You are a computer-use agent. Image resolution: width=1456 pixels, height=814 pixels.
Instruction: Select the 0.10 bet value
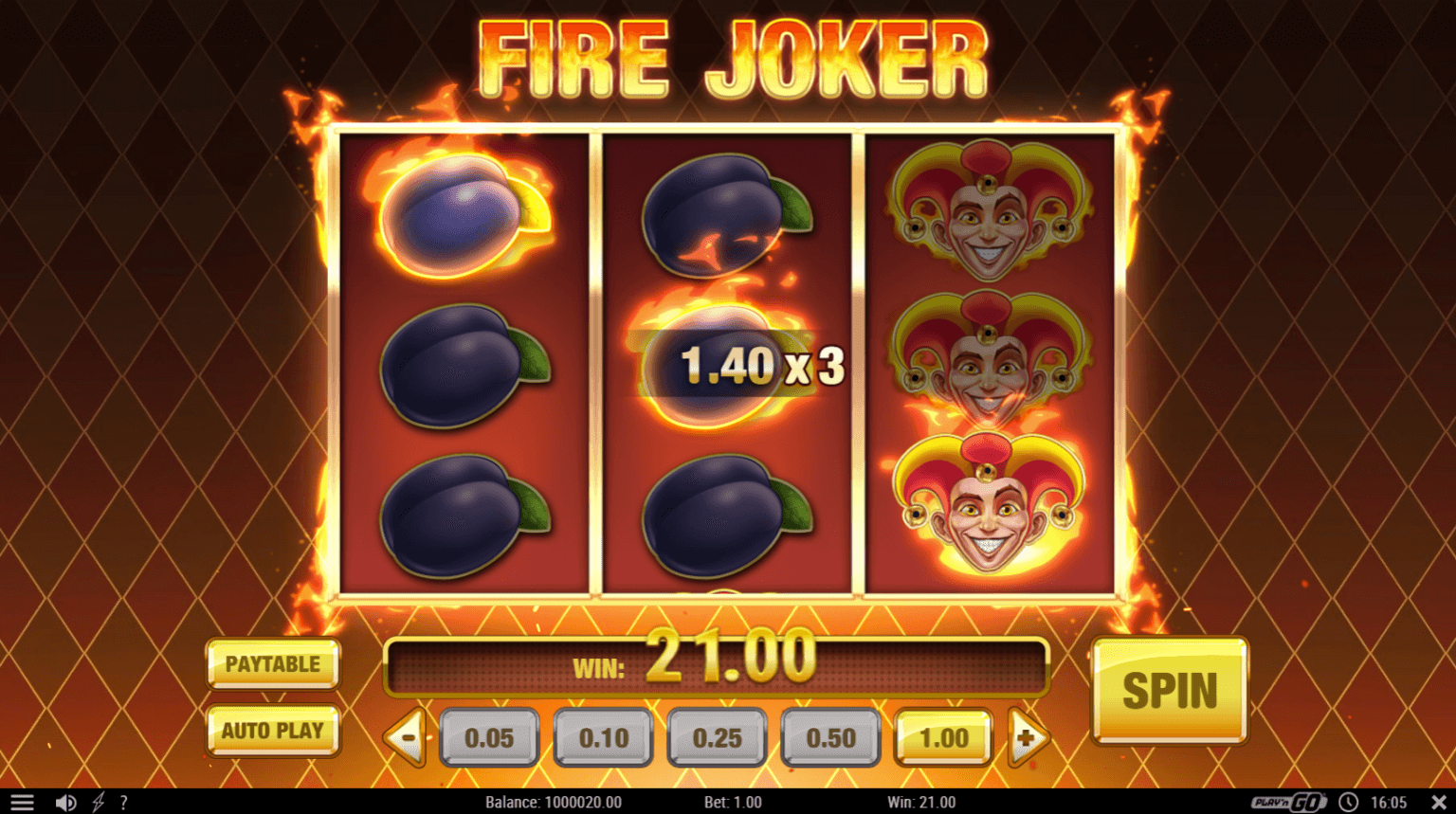click(603, 737)
